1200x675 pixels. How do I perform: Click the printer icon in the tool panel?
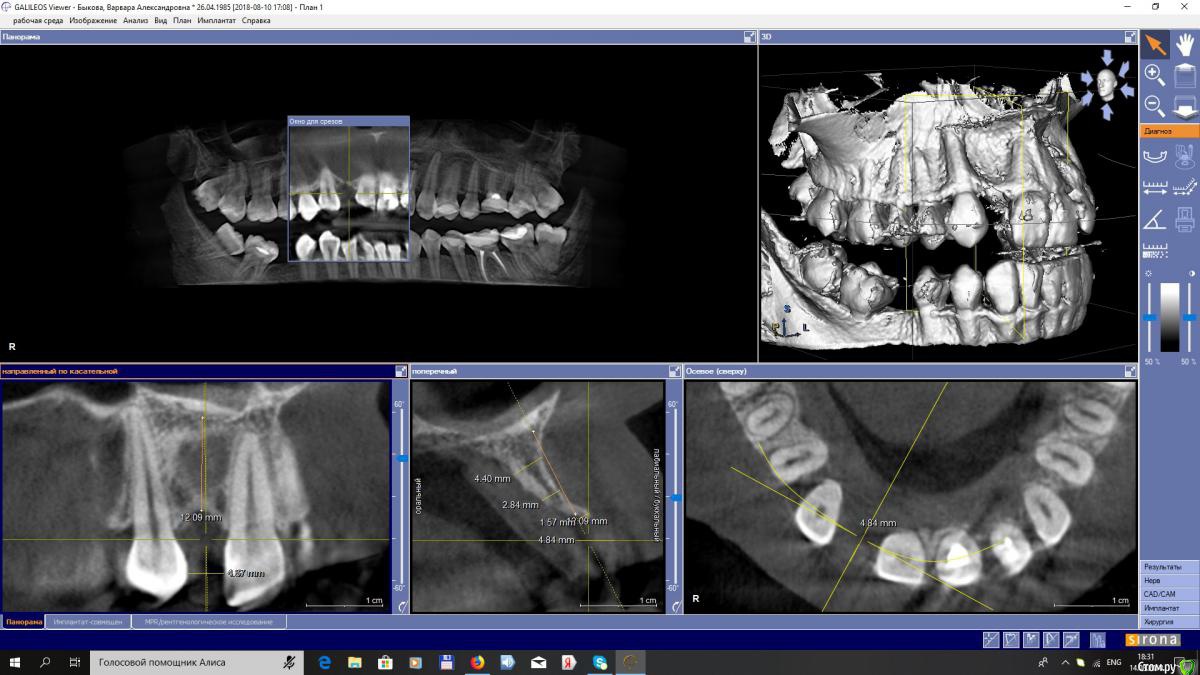[x=1185, y=219]
